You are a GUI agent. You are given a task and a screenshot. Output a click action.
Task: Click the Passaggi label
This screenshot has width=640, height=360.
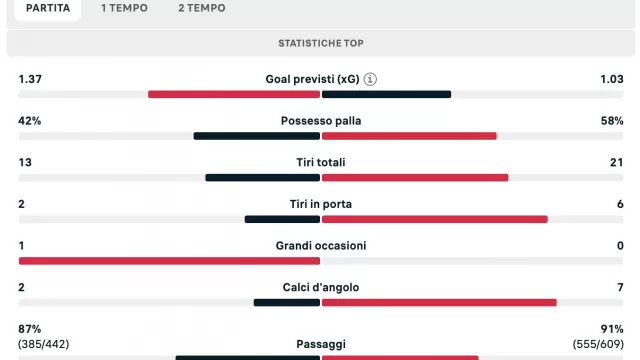pyautogui.click(x=321, y=344)
